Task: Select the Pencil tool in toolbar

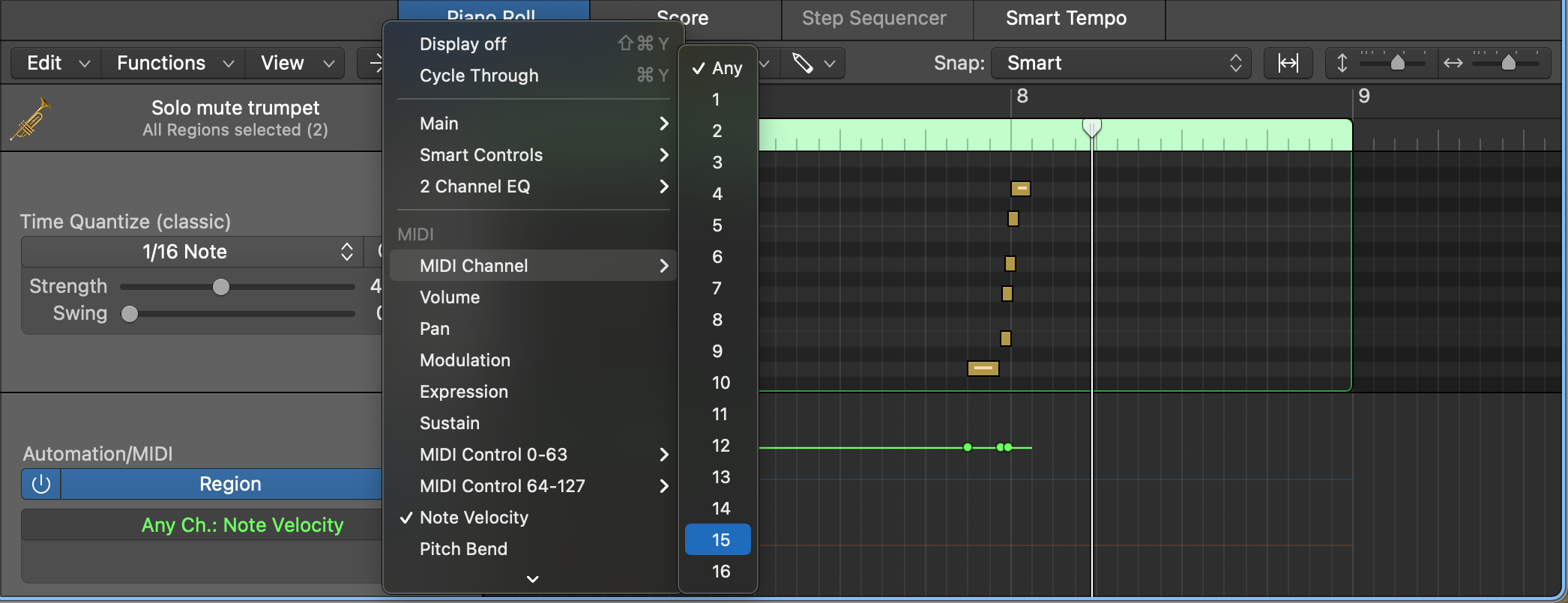Action: pos(803,64)
